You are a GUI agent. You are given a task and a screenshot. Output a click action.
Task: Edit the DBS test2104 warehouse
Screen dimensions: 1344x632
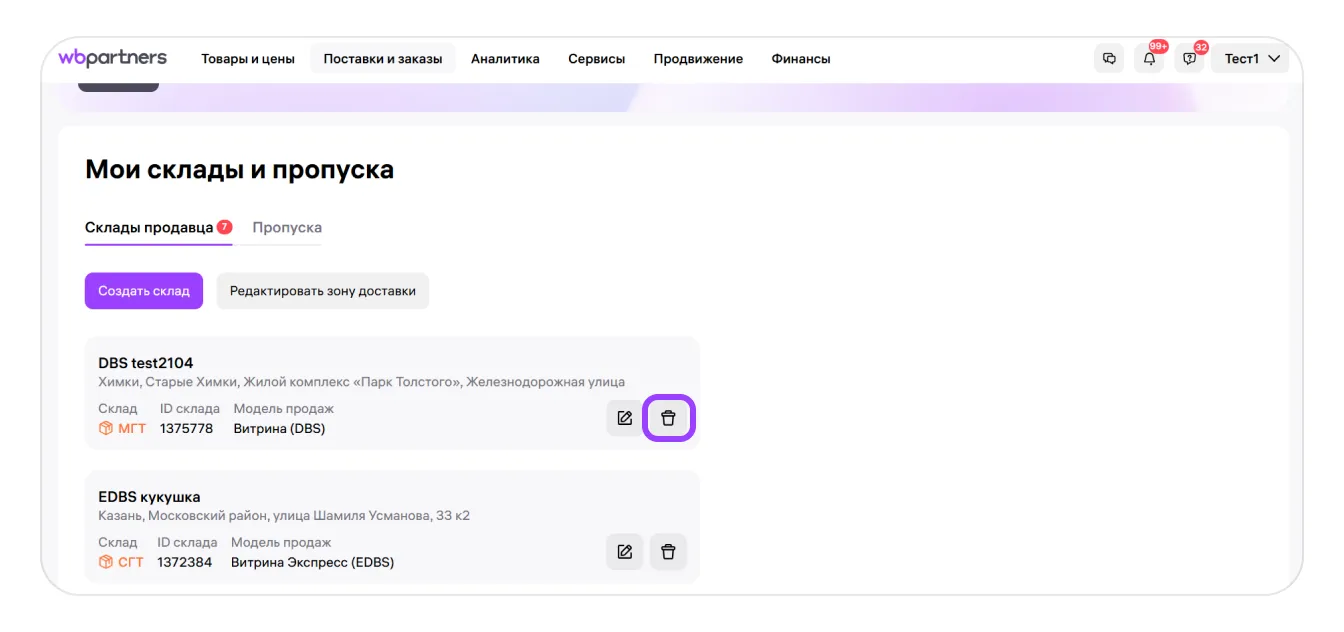point(625,418)
